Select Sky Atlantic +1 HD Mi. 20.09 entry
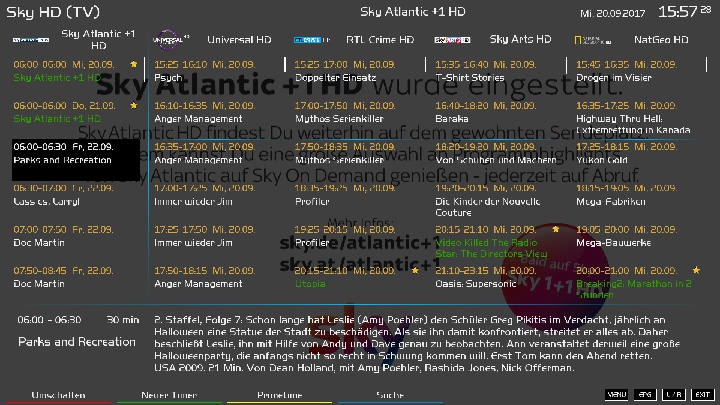Viewport: 720px width, 405px height. [76, 71]
